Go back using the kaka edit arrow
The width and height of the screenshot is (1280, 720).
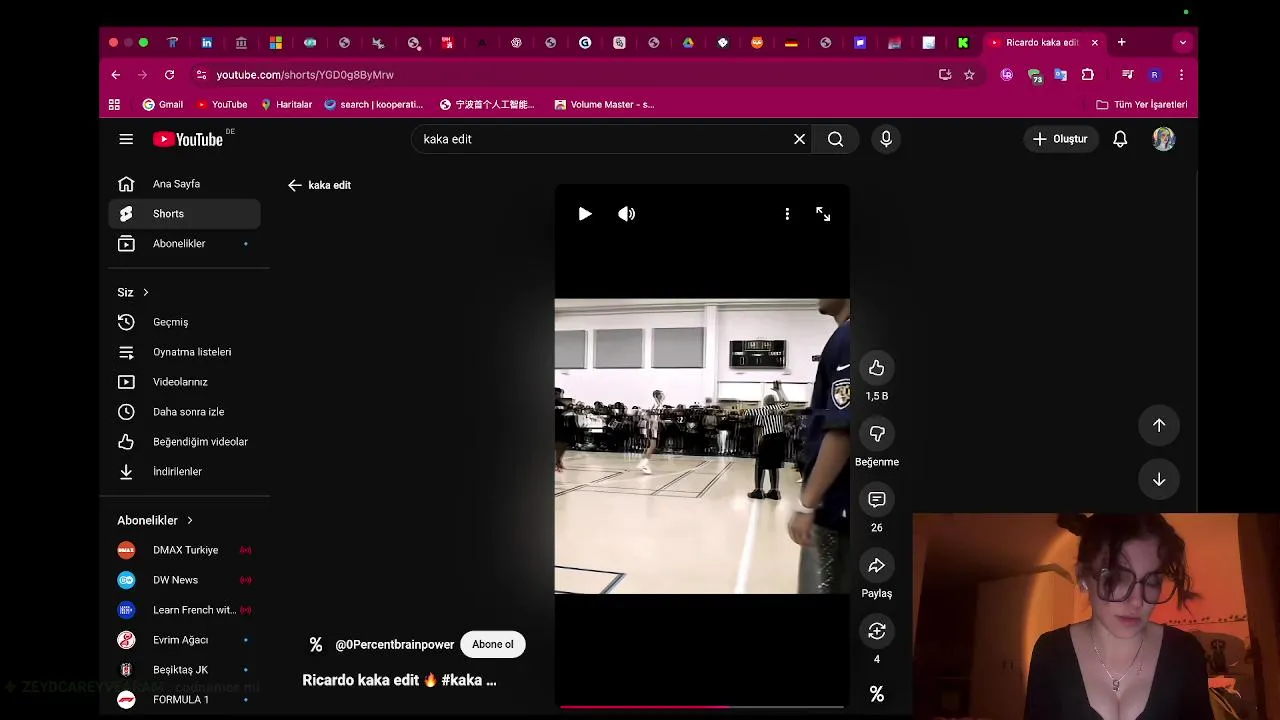pyautogui.click(x=294, y=185)
